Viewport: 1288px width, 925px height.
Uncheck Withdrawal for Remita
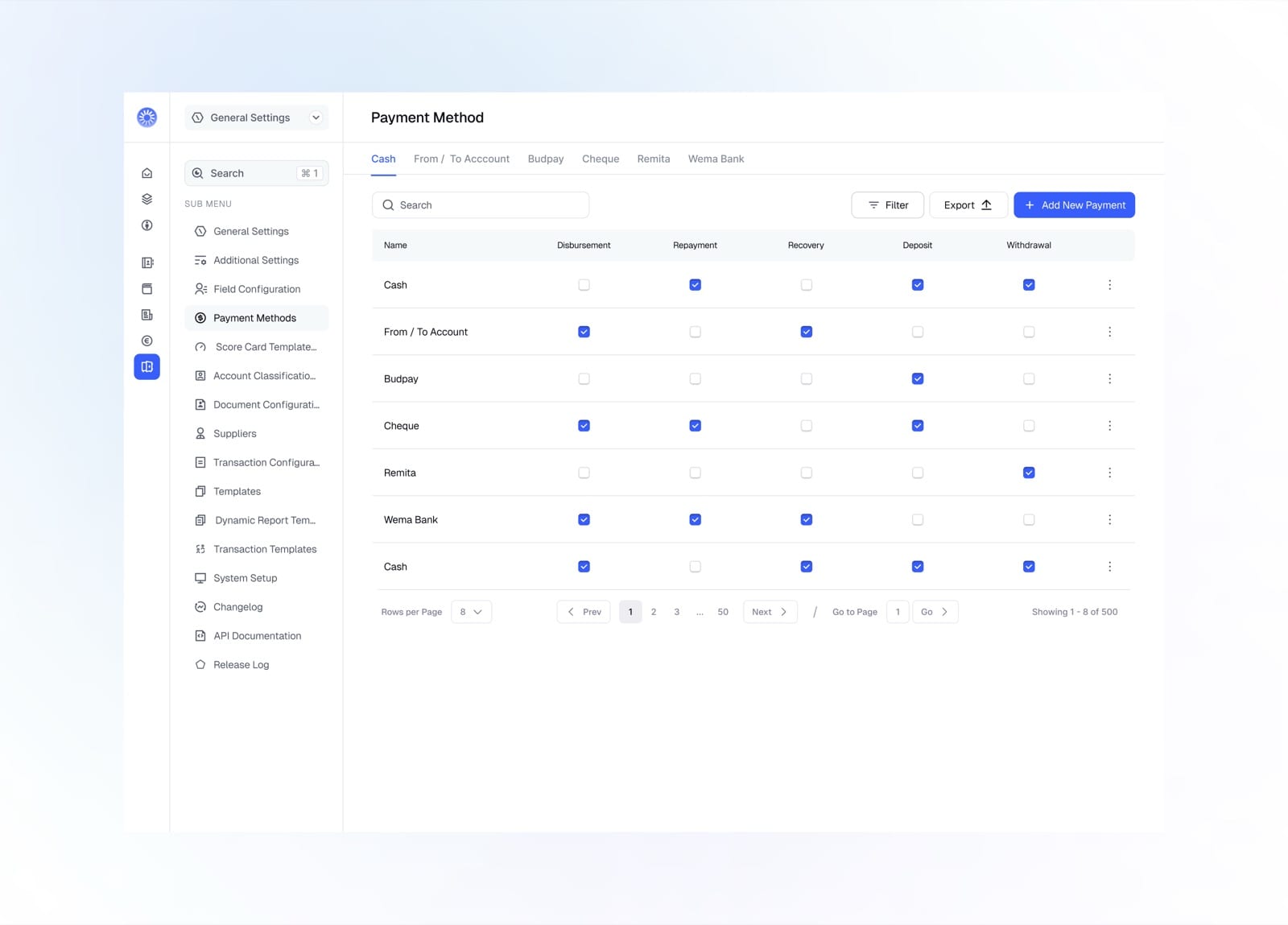(x=1029, y=473)
